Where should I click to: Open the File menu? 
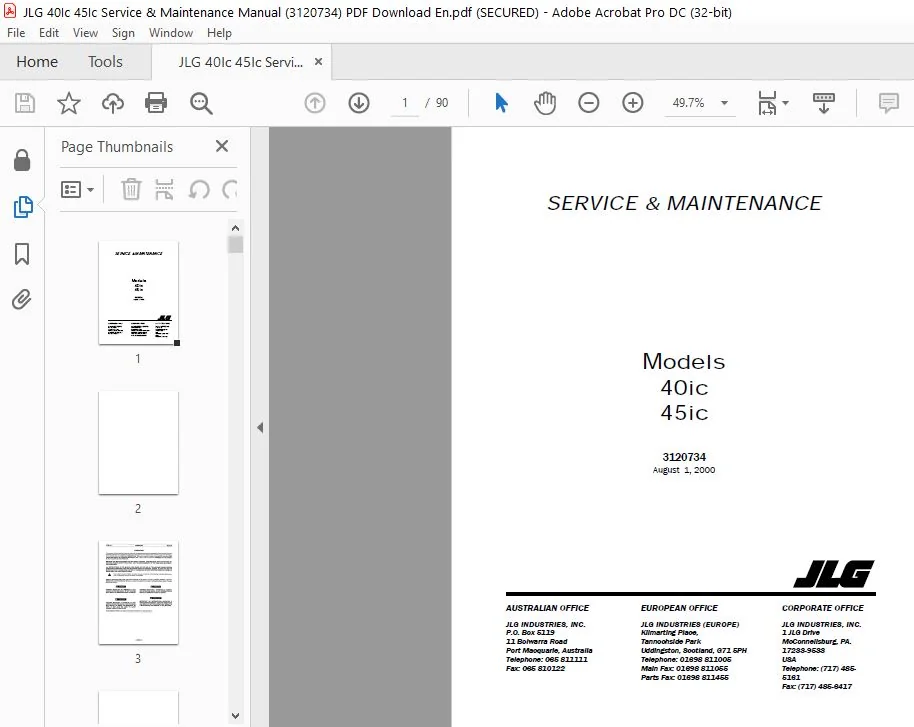[x=16, y=33]
